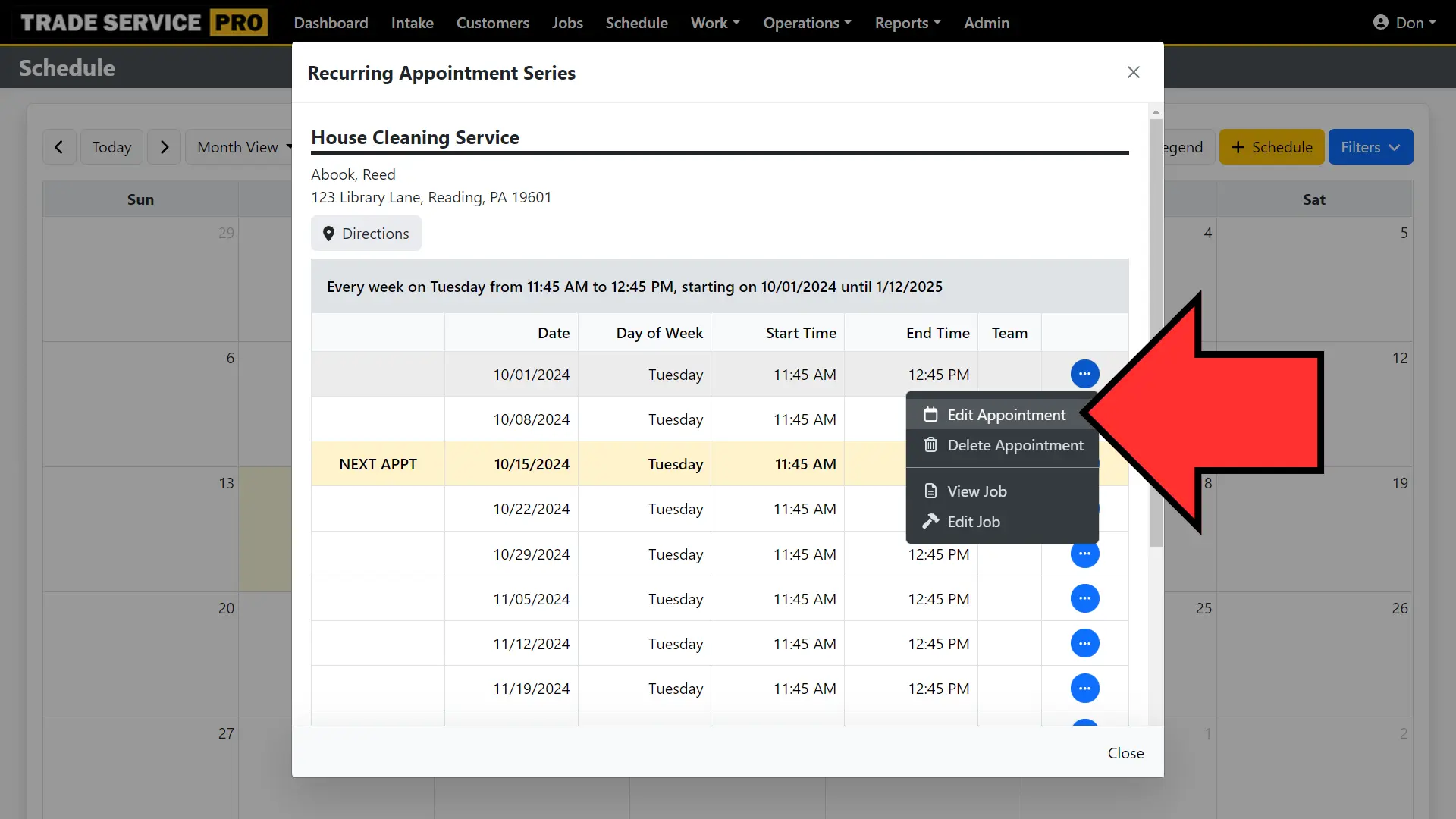
Task: Click the Admin menu in navigation bar
Action: pyautogui.click(x=987, y=22)
